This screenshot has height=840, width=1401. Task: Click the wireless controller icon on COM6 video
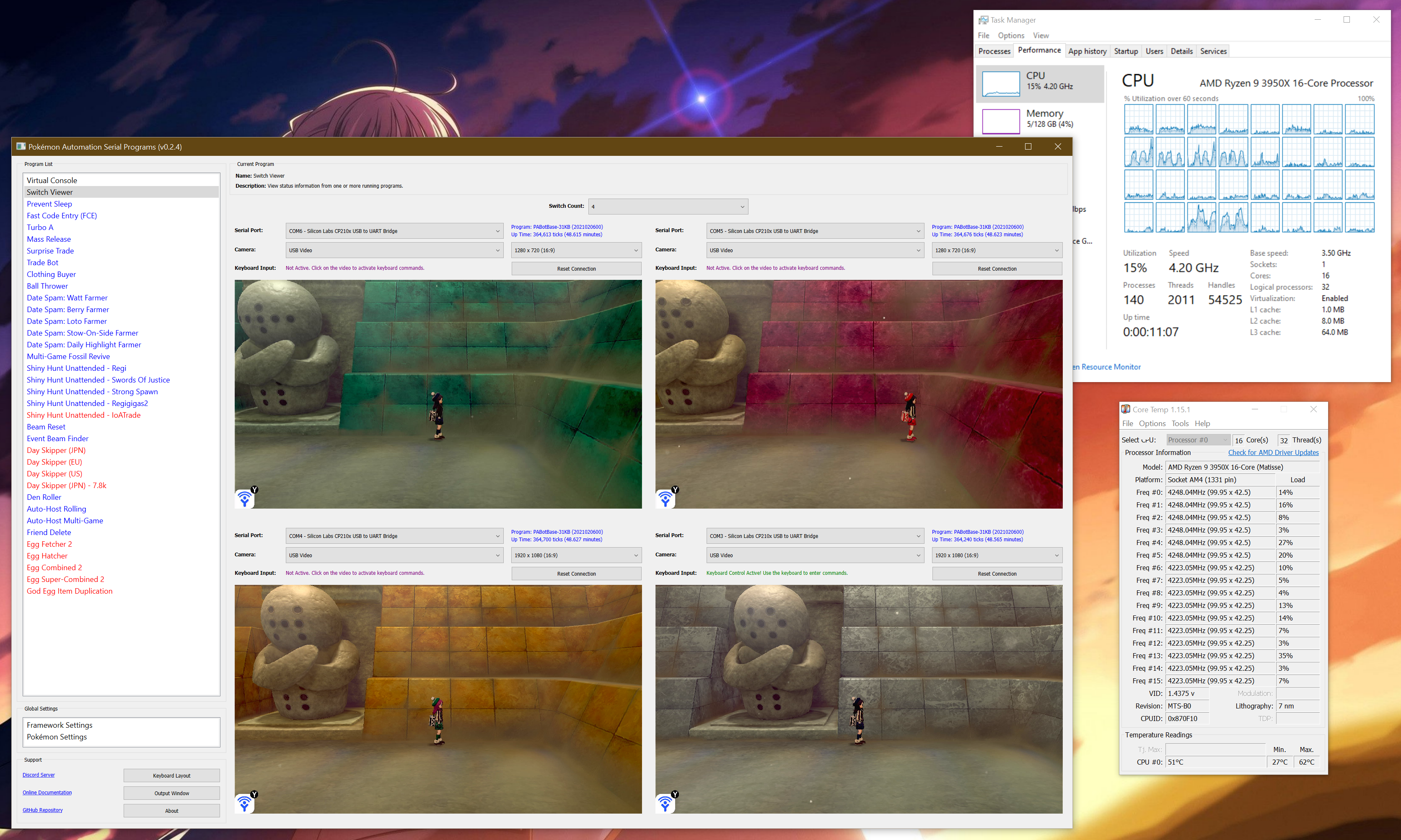pos(245,499)
